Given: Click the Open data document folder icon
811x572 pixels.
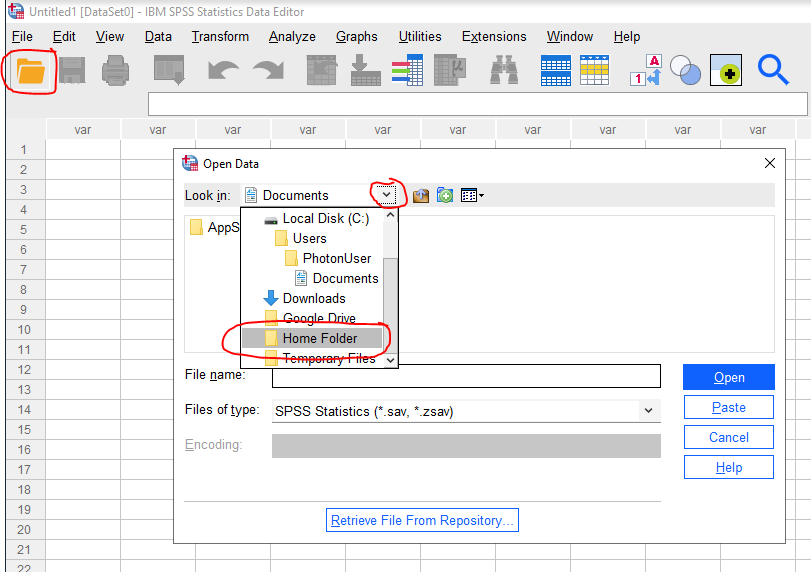Looking at the screenshot, I should point(31,71).
